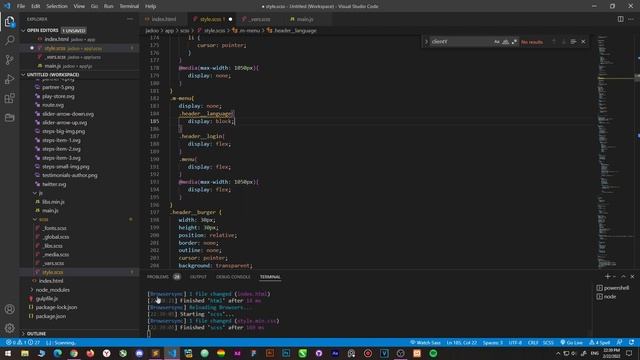Toggle Use Regular Expression in find widget
The width and height of the screenshot is (640, 360).
pyautogui.click(x=514, y=42)
